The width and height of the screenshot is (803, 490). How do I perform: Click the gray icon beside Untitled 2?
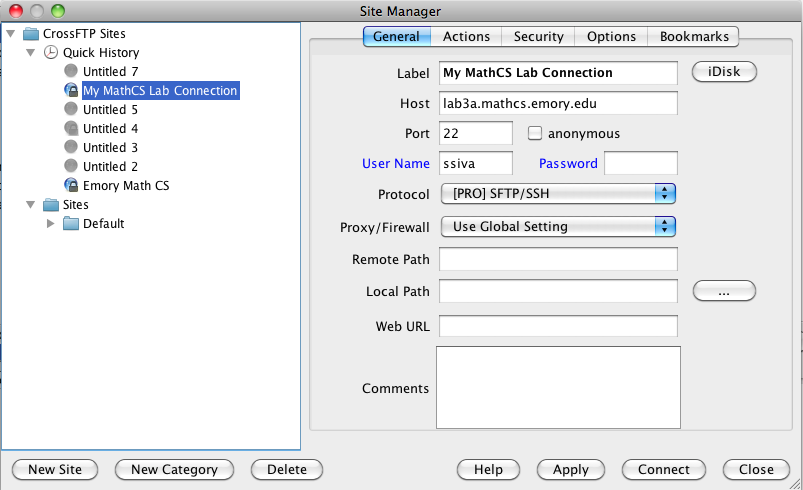71,166
